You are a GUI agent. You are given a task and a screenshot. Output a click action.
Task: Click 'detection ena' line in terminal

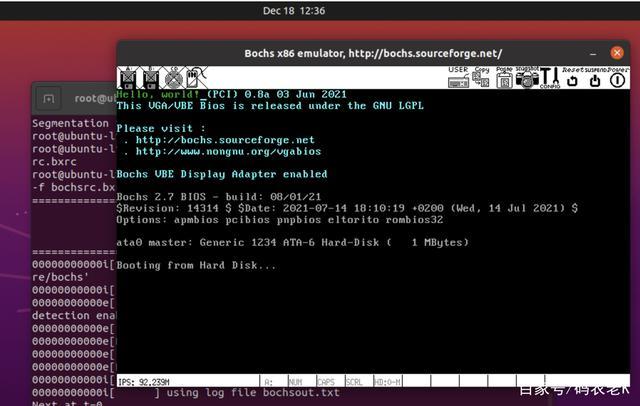[x=74, y=315]
